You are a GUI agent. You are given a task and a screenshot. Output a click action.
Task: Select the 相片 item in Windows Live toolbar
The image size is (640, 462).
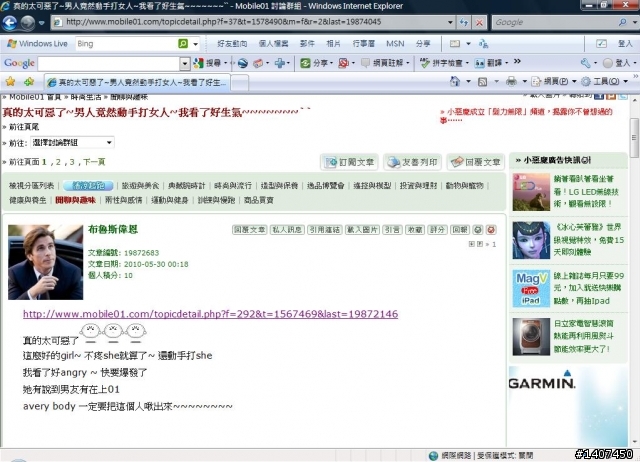333,43
